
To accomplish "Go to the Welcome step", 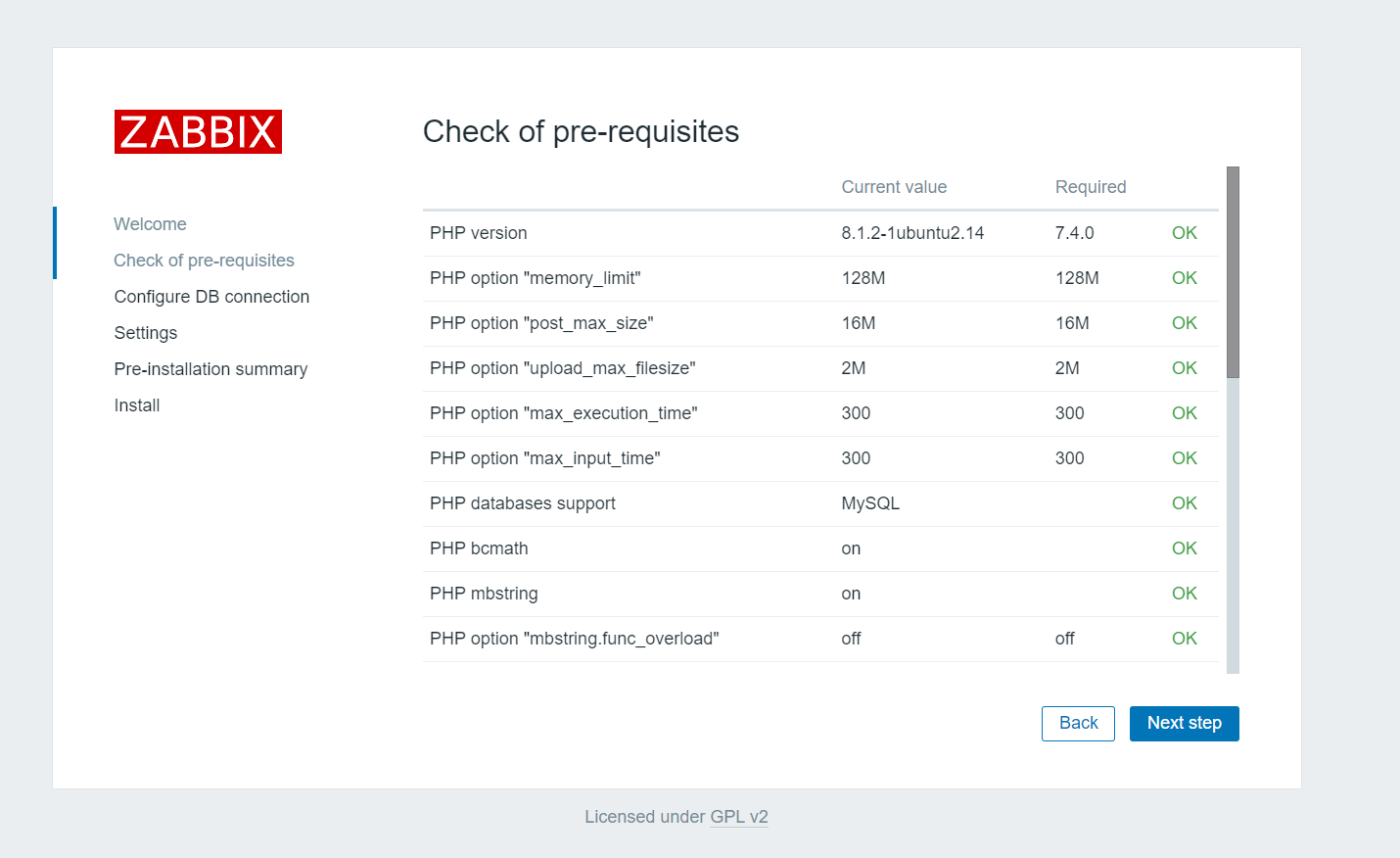I will coord(150,224).
